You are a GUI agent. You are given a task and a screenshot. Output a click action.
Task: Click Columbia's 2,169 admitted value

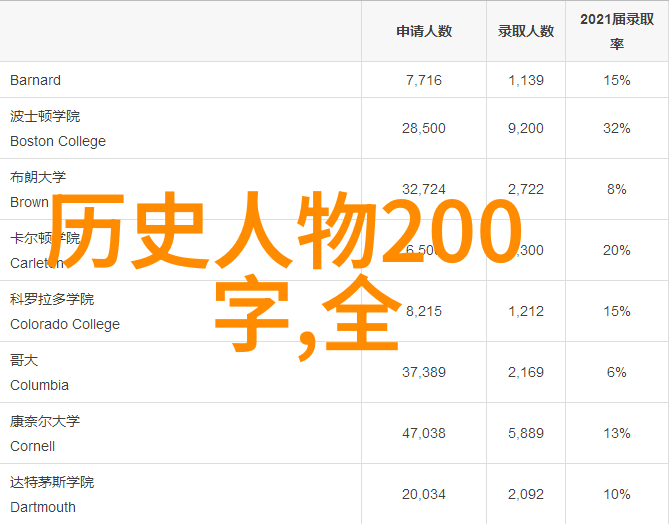526,372
